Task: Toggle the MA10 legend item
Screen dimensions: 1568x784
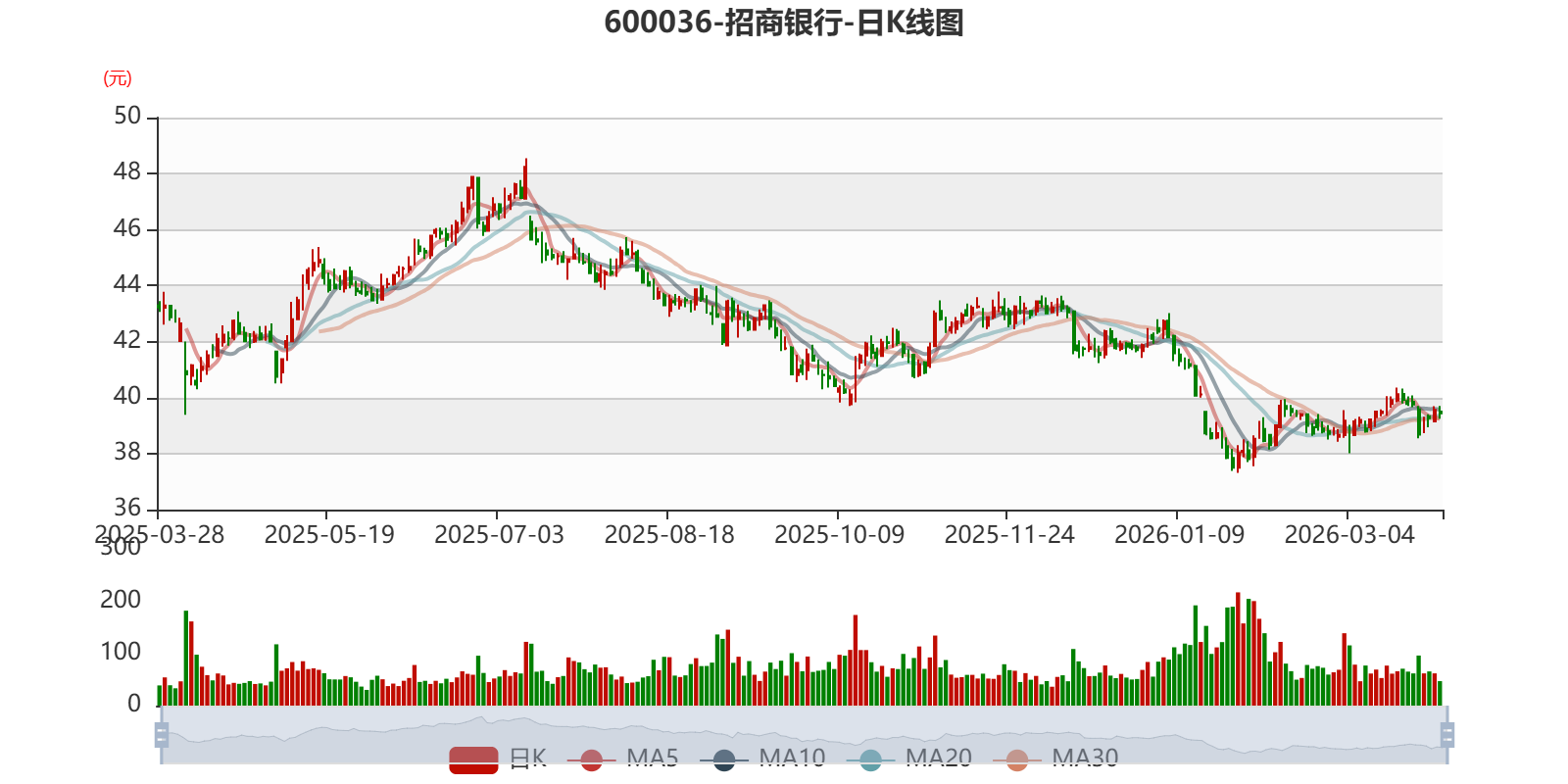Action: [762, 759]
